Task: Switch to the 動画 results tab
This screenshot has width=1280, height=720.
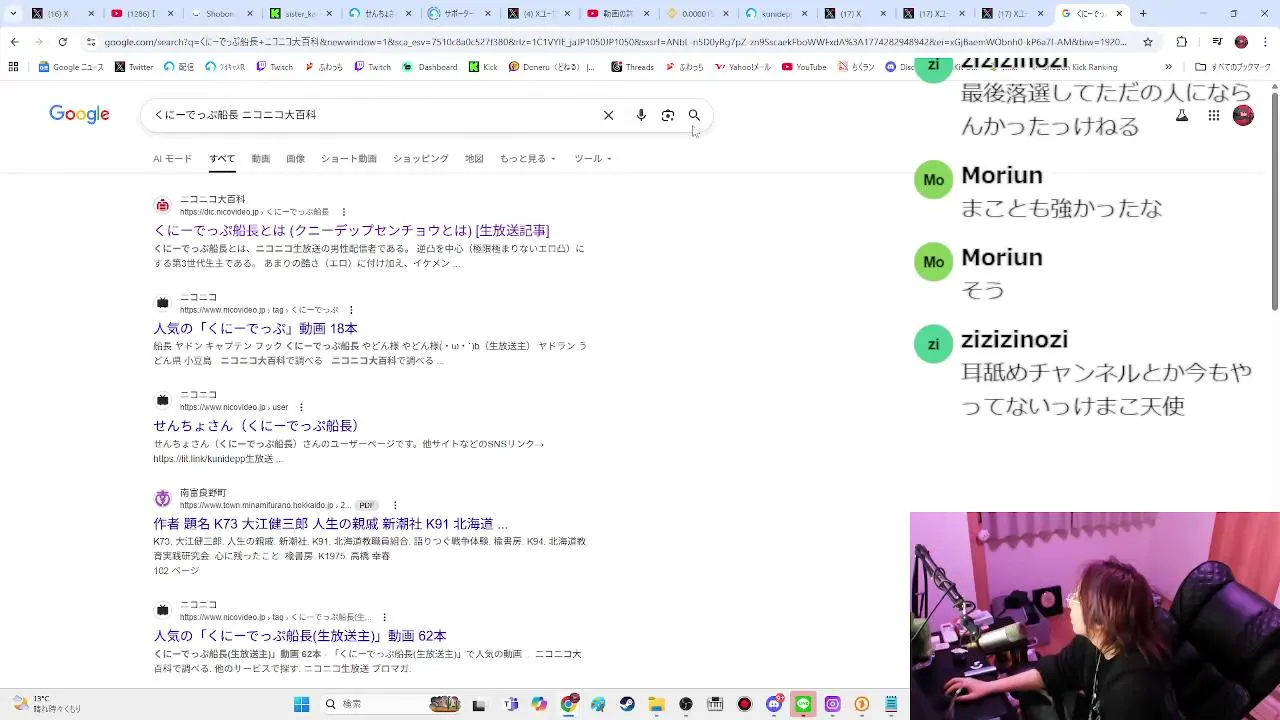Action: click(x=261, y=158)
